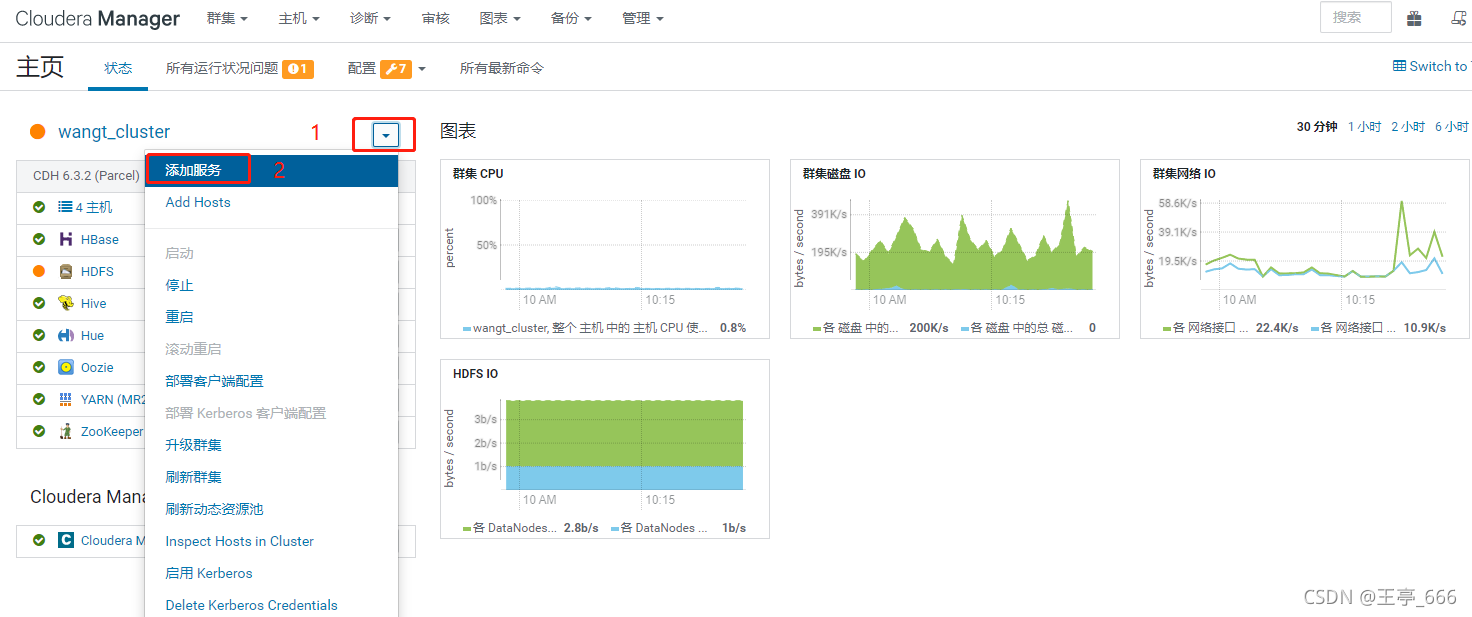Set chart time range to 1 小时

pos(1364,127)
